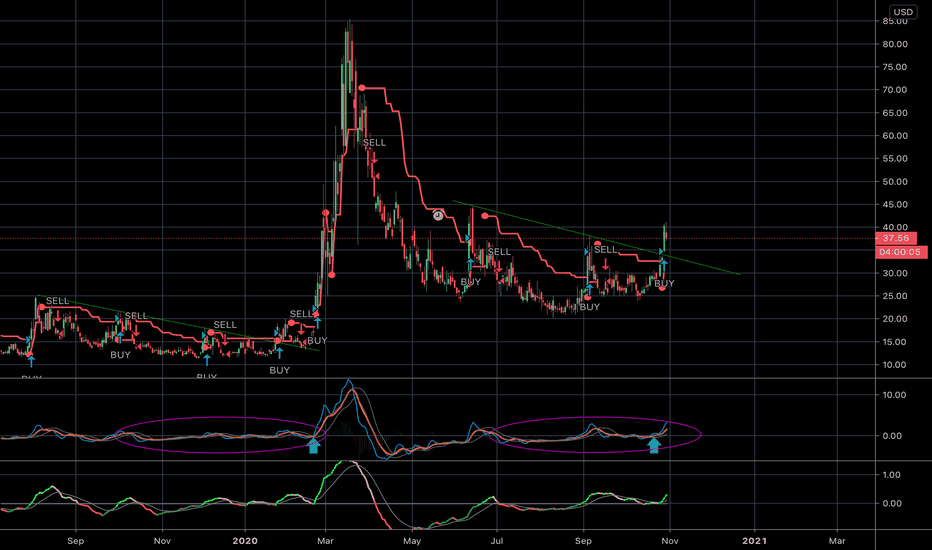The image size is (932, 550).
Task: Click the 25.00 price axis label
Action: (895, 296)
